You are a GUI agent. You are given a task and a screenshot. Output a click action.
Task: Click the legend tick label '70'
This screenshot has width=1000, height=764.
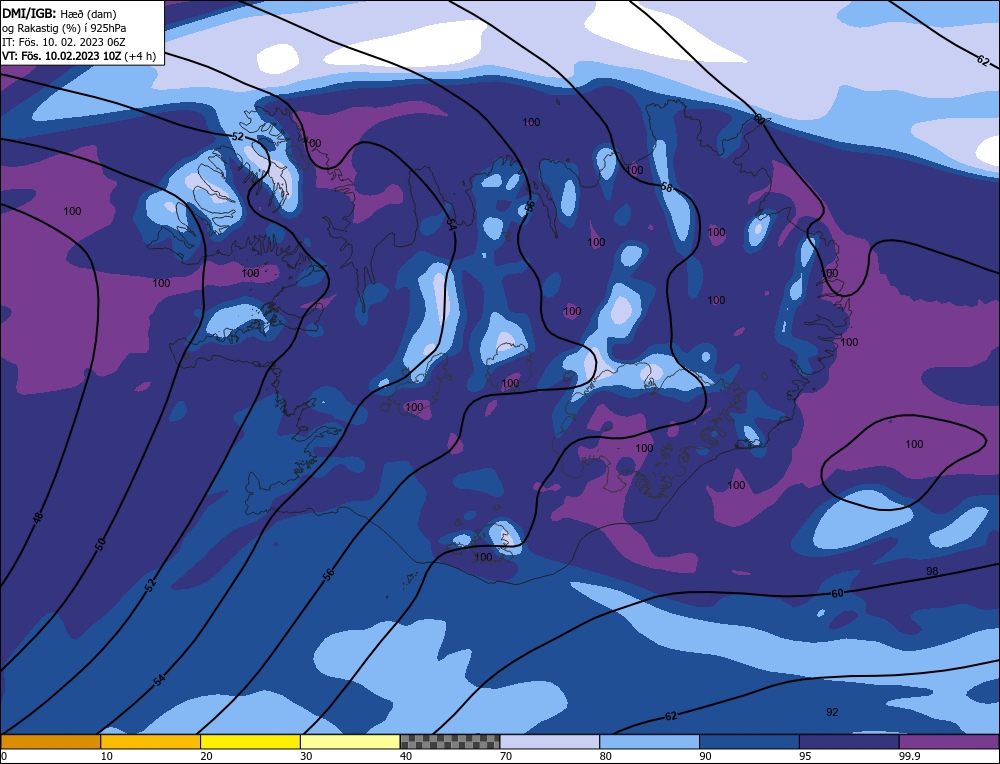tap(506, 756)
